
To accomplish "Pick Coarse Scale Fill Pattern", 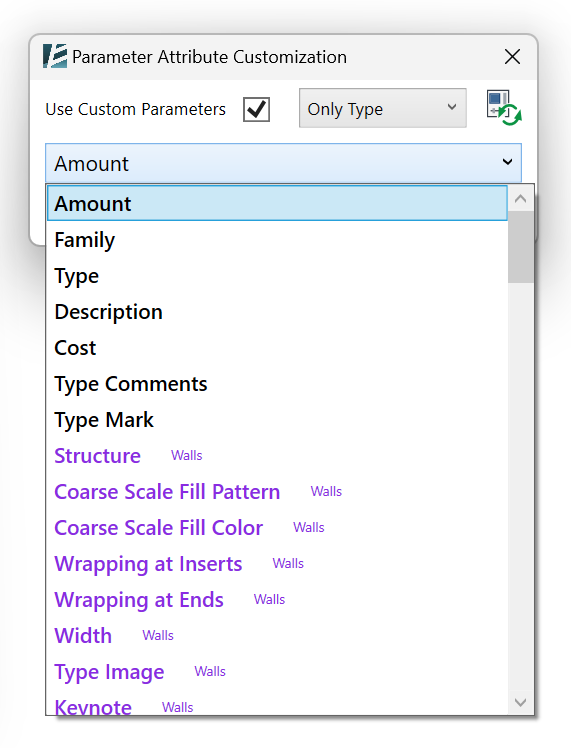I will [277, 492].
